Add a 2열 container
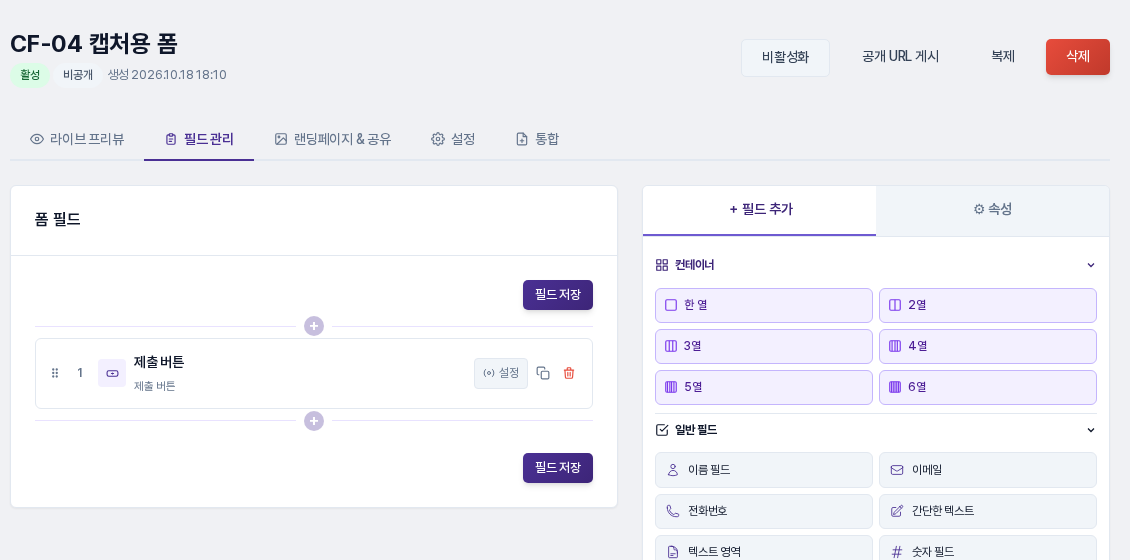The image size is (1130, 560). [988, 306]
